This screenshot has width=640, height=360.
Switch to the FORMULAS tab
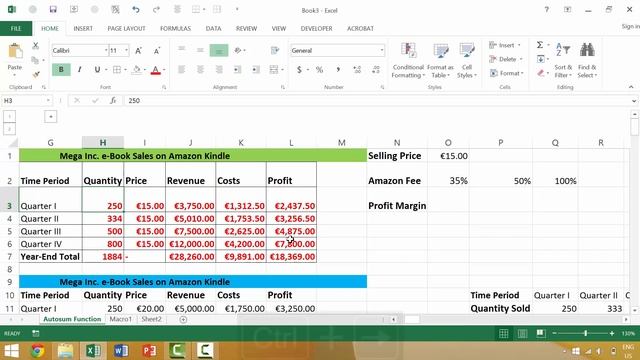[175, 29]
